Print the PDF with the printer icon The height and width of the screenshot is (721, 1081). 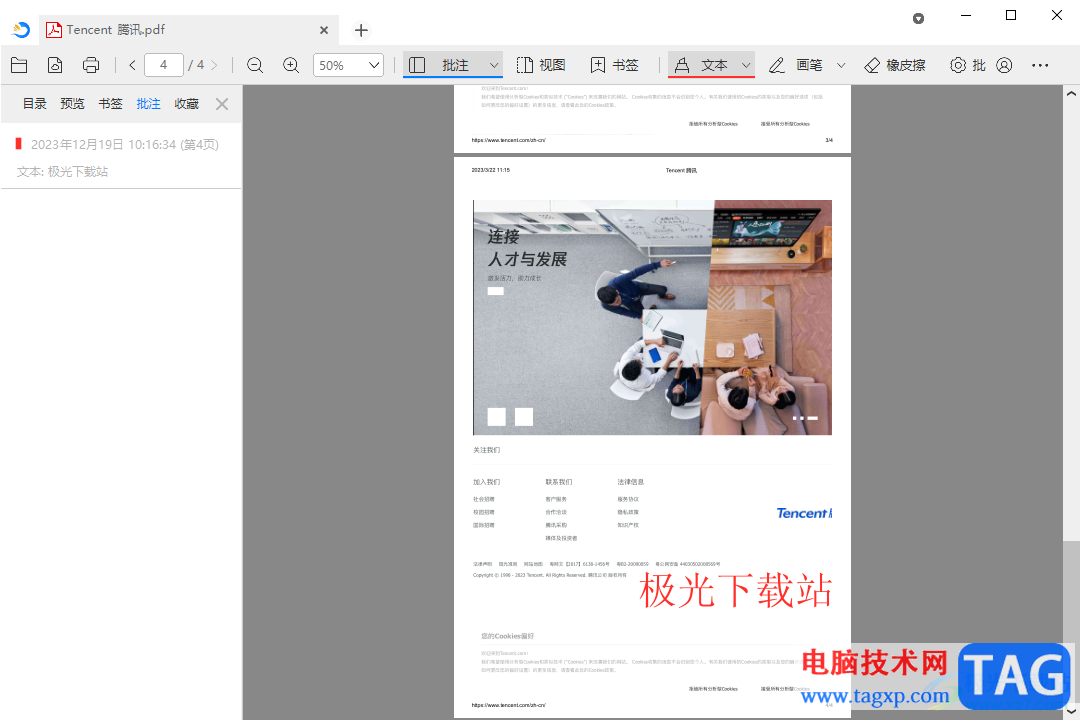pos(91,65)
